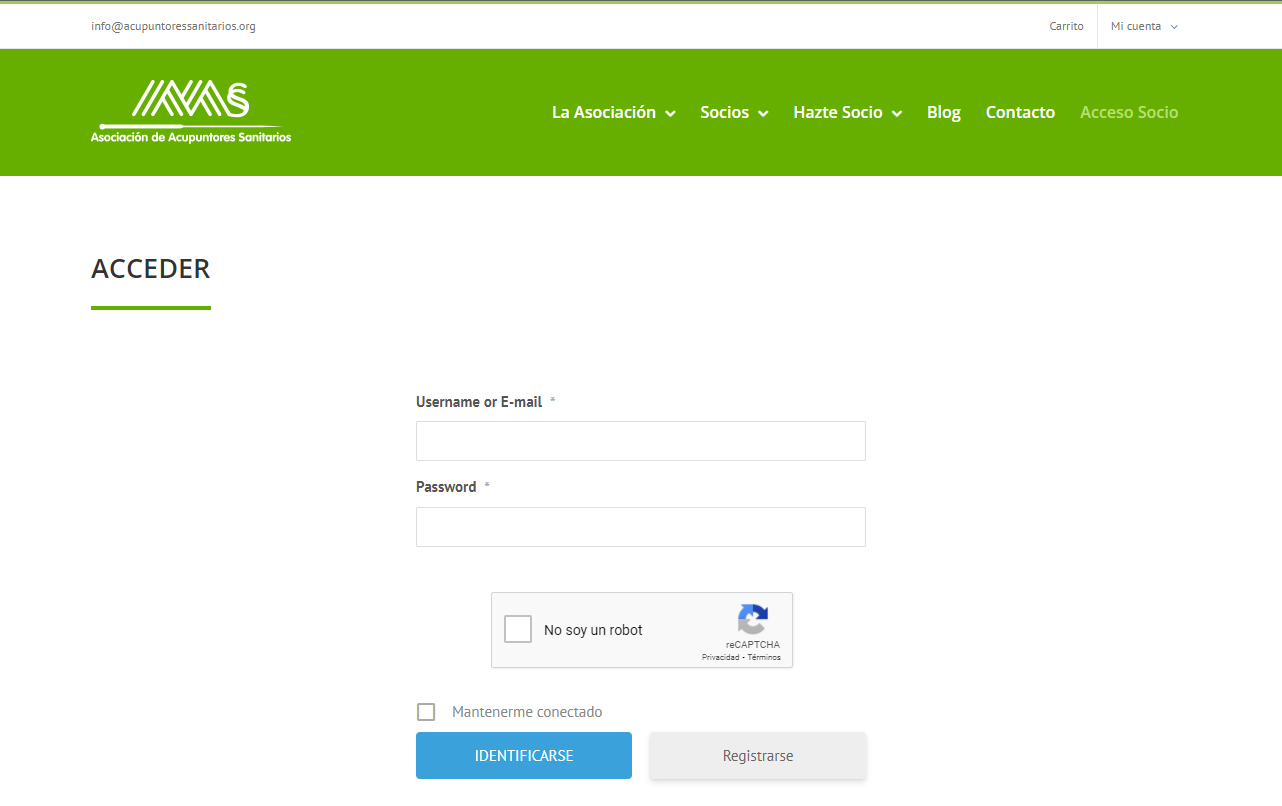The width and height of the screenshot is (1282, 806).
Task: Click 'Mi cuenta' in the top bar
Action: coord(1137,26)
